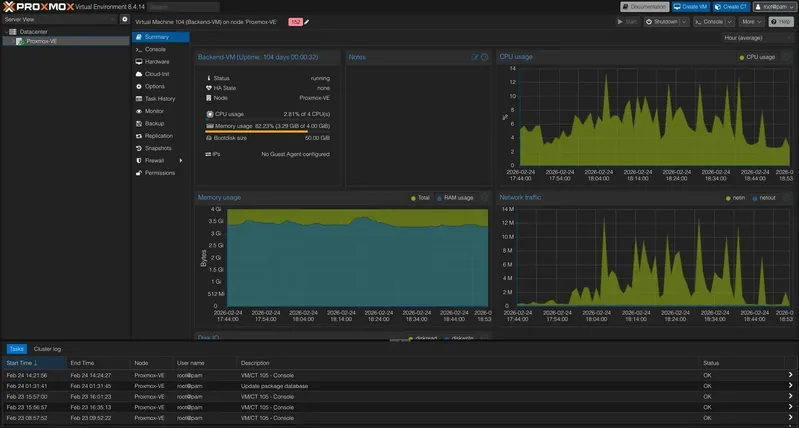Click the IPs network icon
Viewport: 799px width, 428px height.
(208, 154)
